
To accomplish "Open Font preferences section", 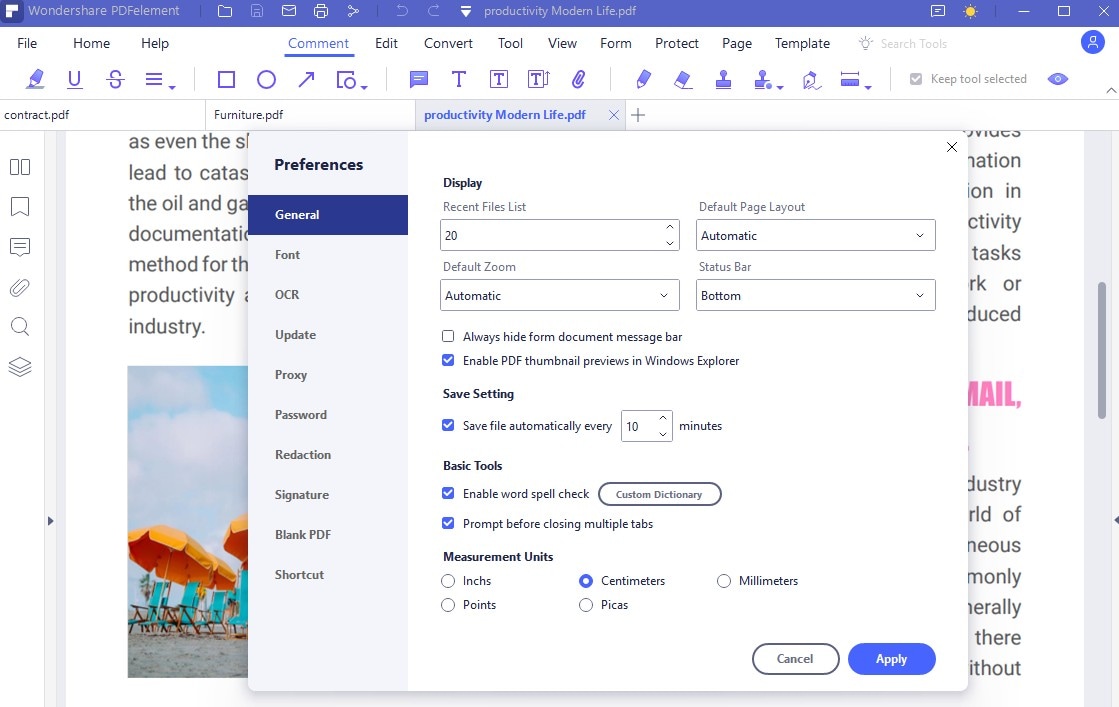I will click(328, 255).
